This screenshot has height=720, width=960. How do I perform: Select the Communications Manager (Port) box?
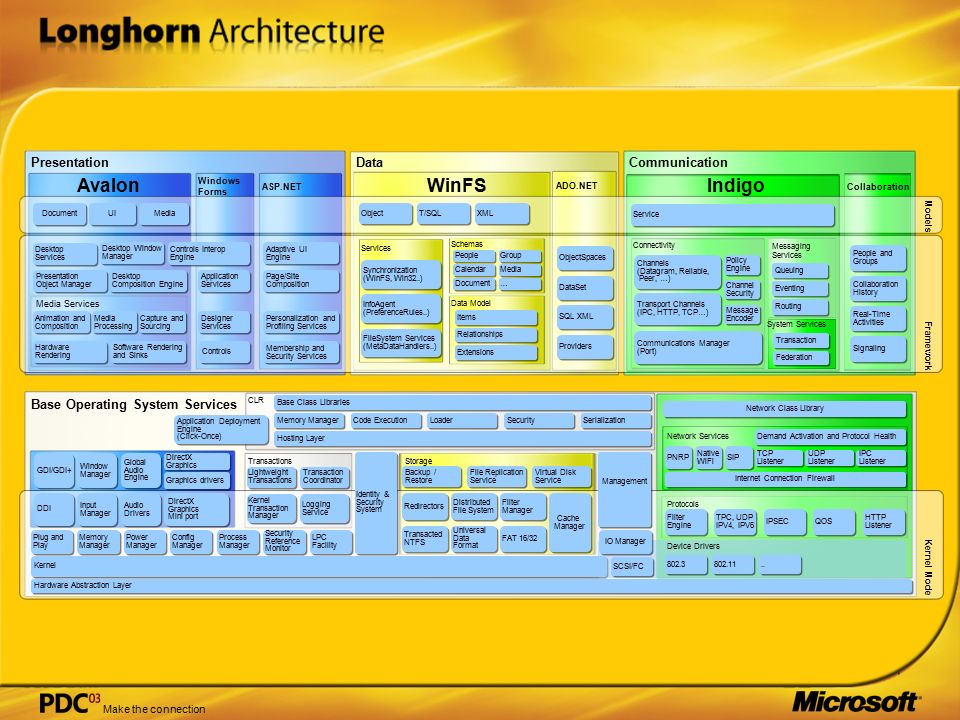coord(698,348)
